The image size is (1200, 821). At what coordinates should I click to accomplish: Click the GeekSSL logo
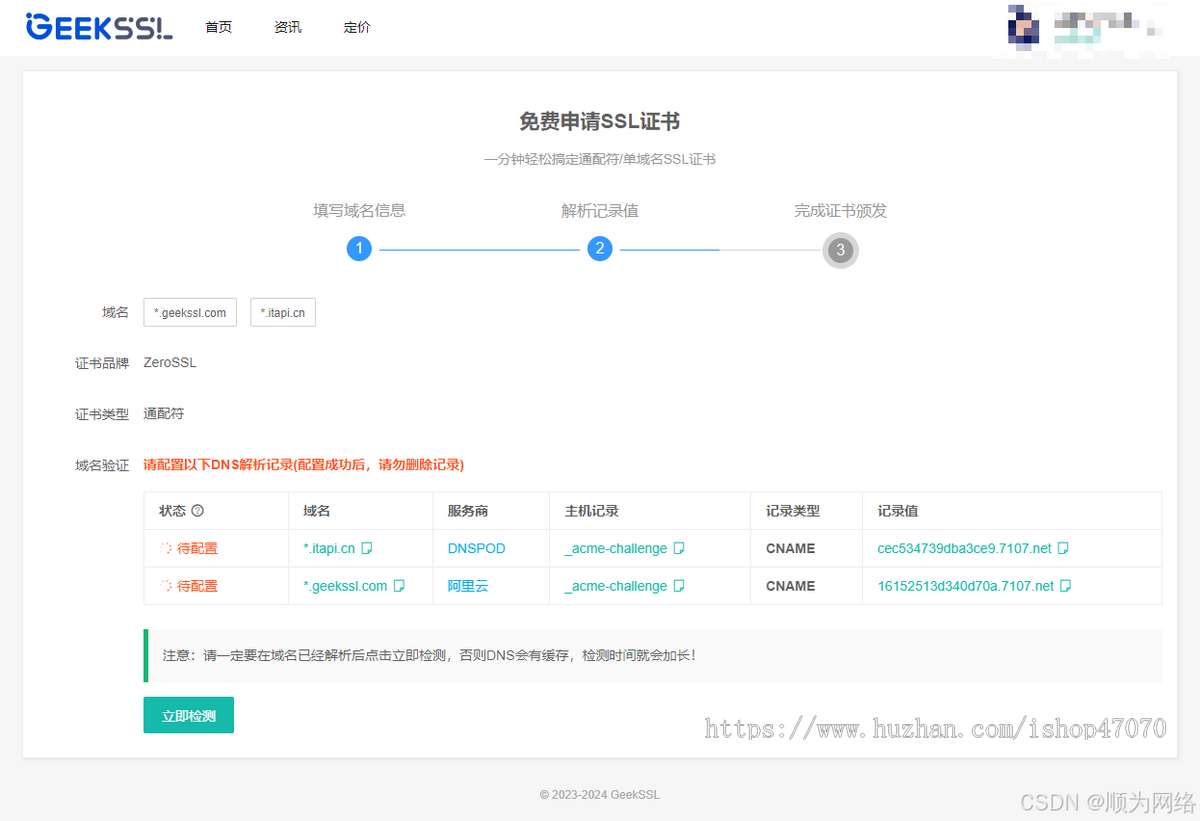[x=99, y=27]
